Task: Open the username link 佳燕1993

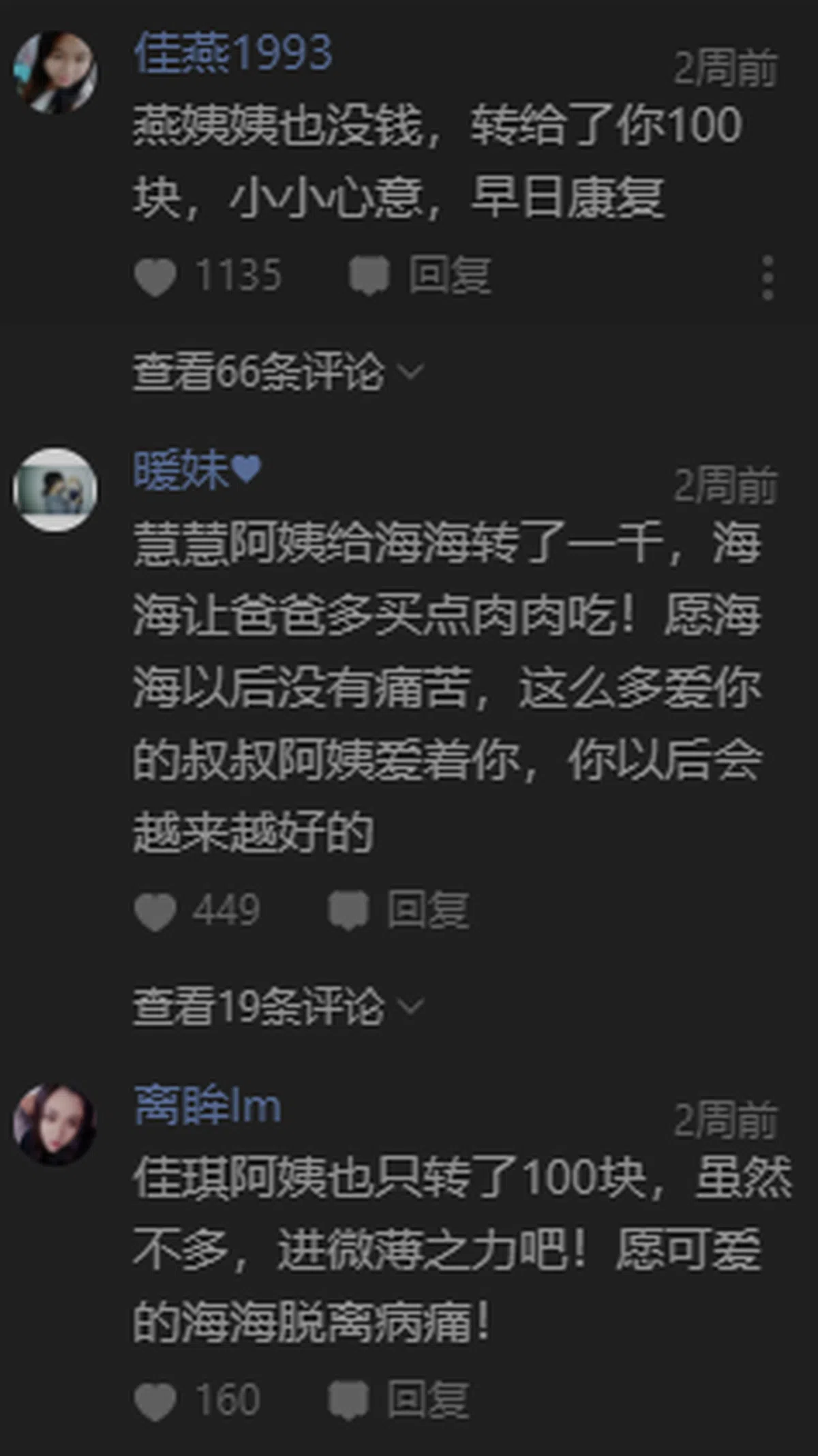Action: (x=233, y=53)
